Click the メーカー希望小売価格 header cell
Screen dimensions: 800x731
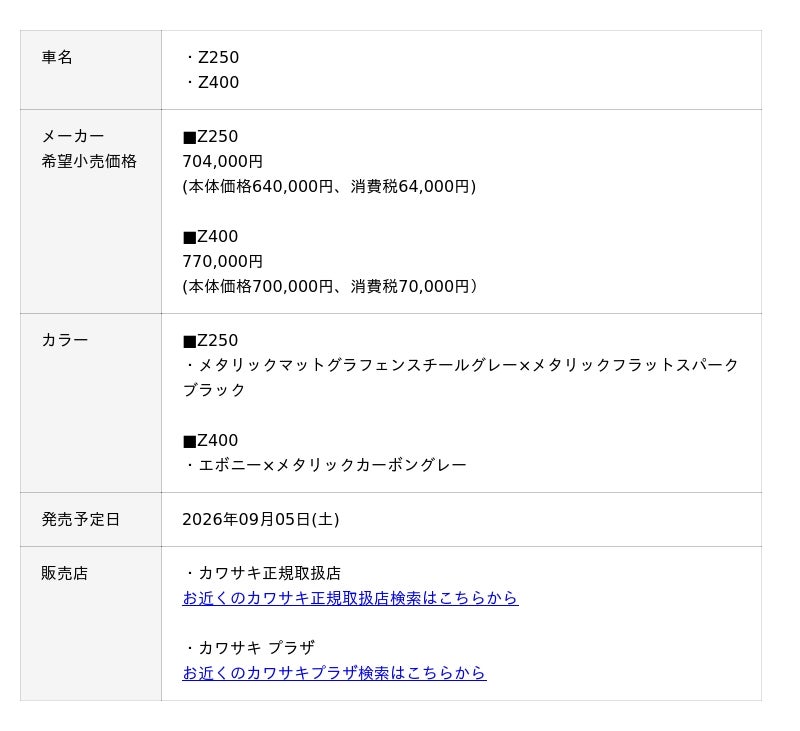point(91,211)
